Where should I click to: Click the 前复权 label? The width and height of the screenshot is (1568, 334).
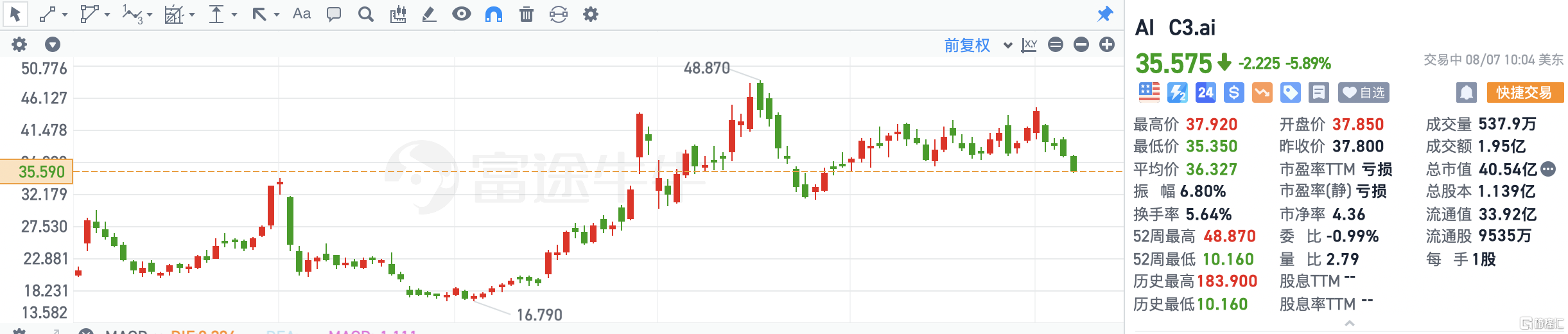point(967,45)
